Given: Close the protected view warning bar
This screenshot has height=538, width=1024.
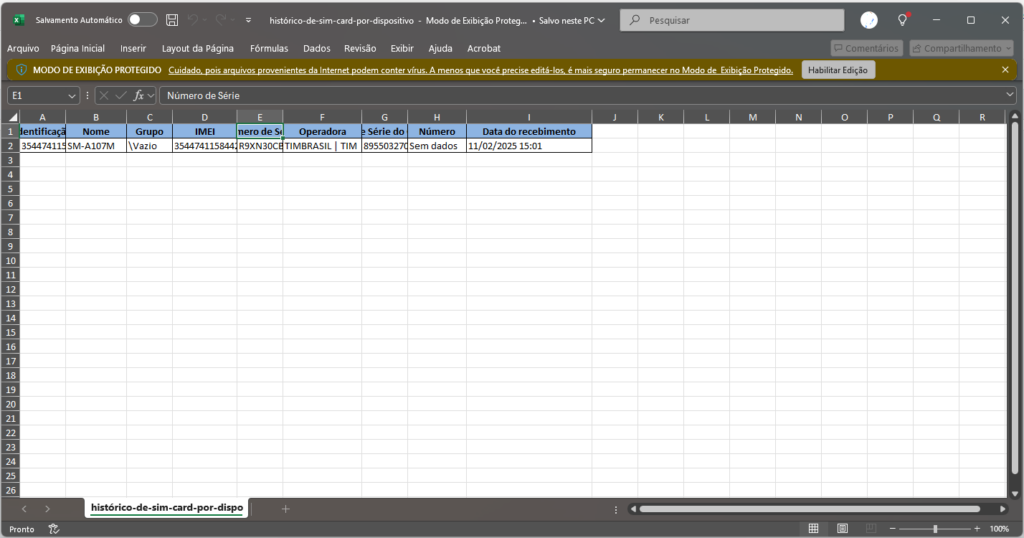Looking at the screenshot, I should click(x=1005, y=70).
